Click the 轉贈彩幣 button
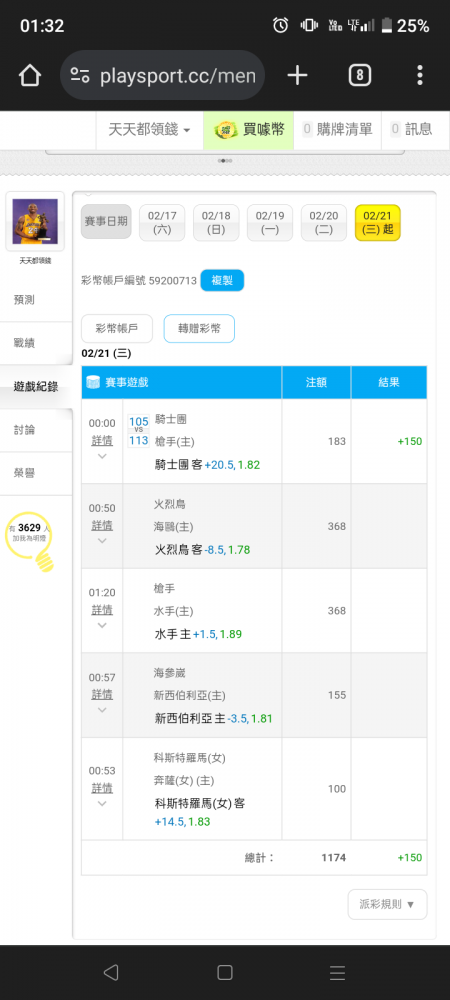450x1000 pixels. coord(199,329)
